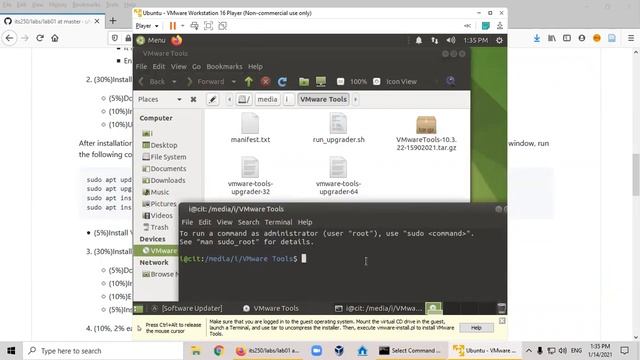Open Desktop in Places sidebar

tap(160, 145)
